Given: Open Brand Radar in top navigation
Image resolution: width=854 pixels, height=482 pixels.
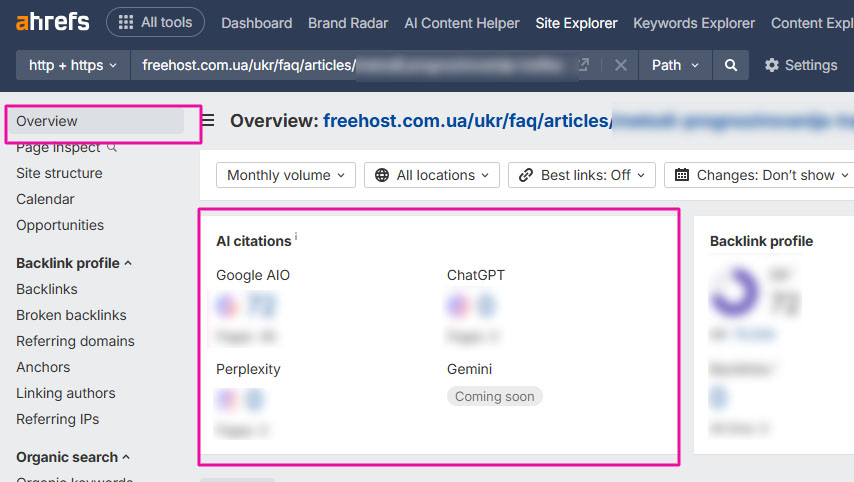Looking at the screenshot, I should [348, 23].
